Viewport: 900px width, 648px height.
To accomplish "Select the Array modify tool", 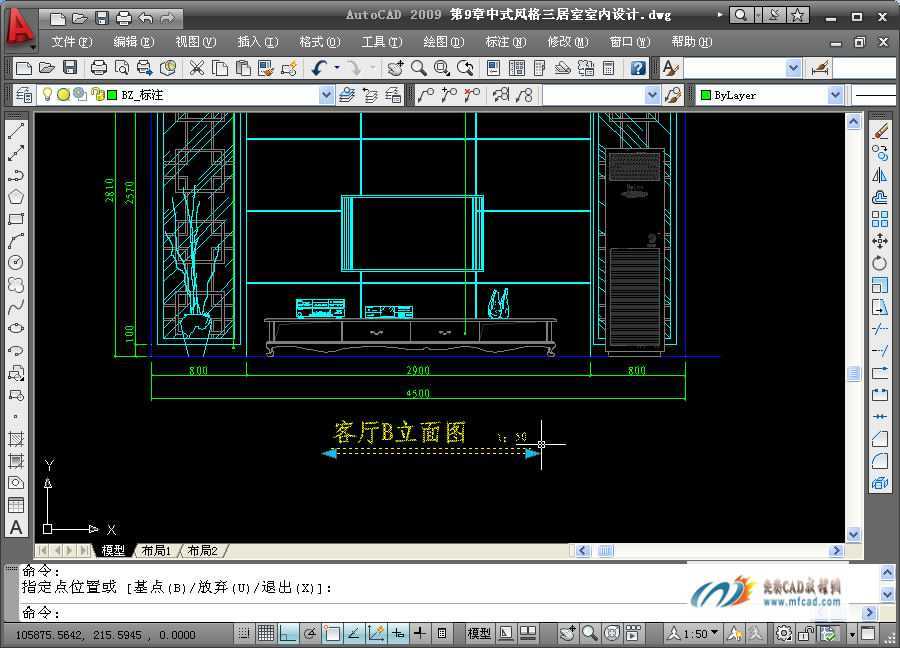I will 880,219.
